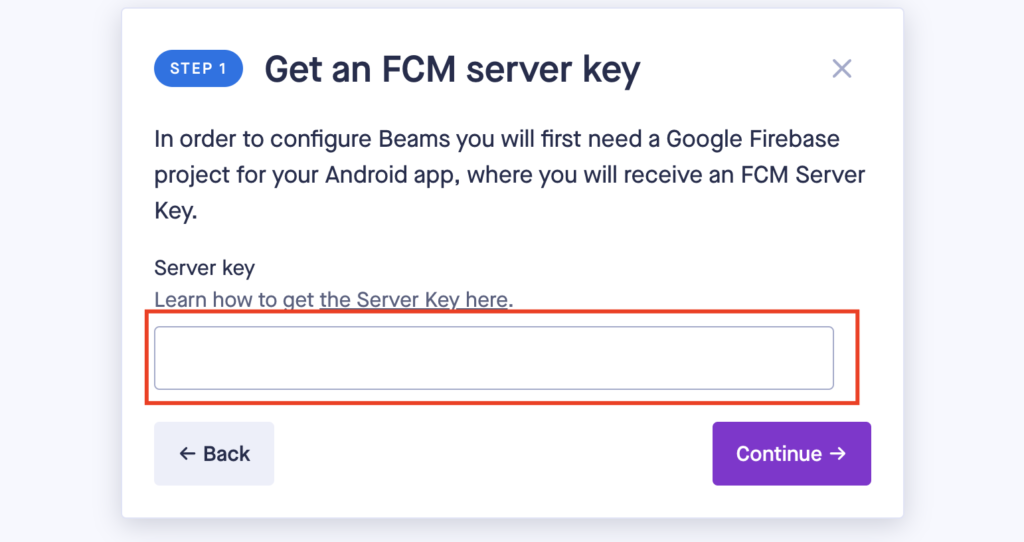Go back with the Back button
Image resolution: width=1024 pixels, height=542 pixels.
(214, 453)
